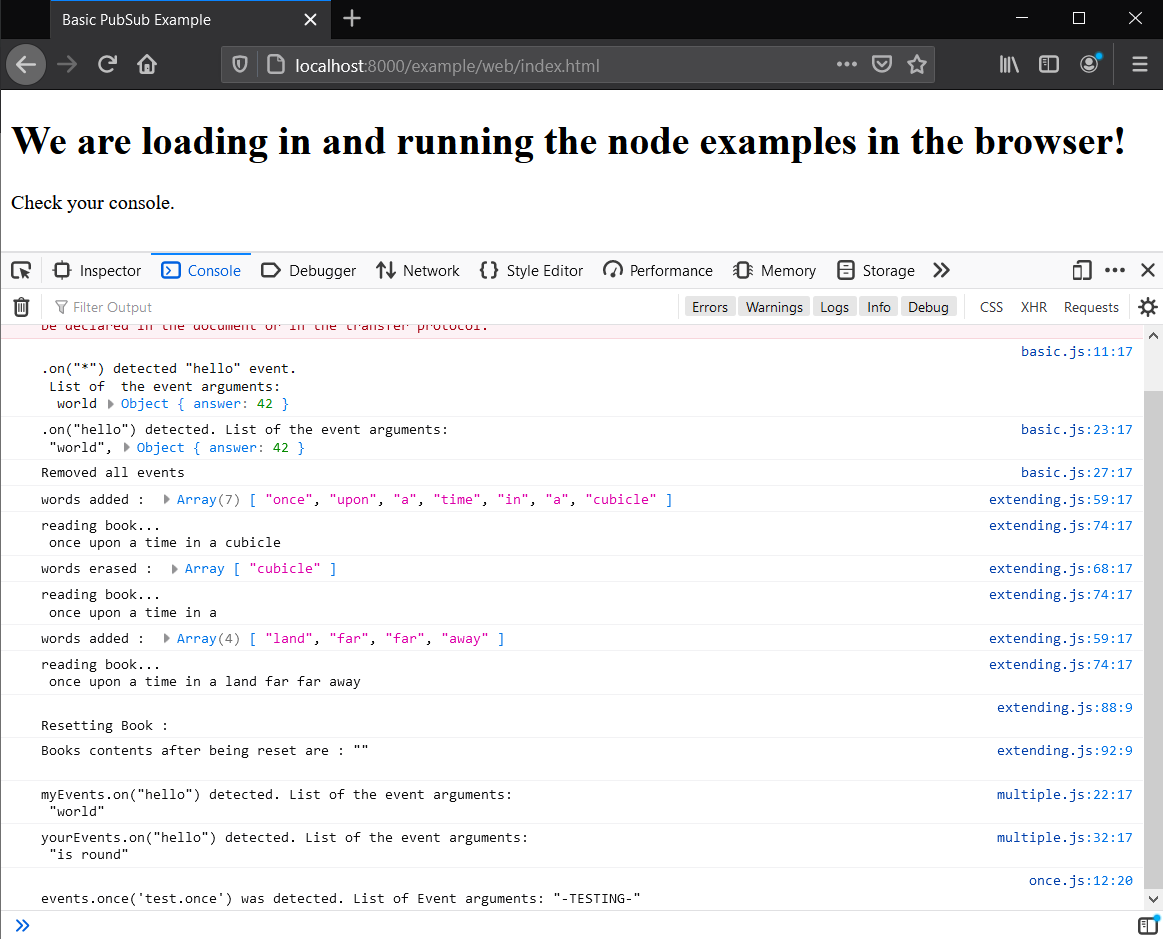Show site information page icon
The width and height of the screenshot is (1163, 939).
pyautogui.click(x=276, y=65)
